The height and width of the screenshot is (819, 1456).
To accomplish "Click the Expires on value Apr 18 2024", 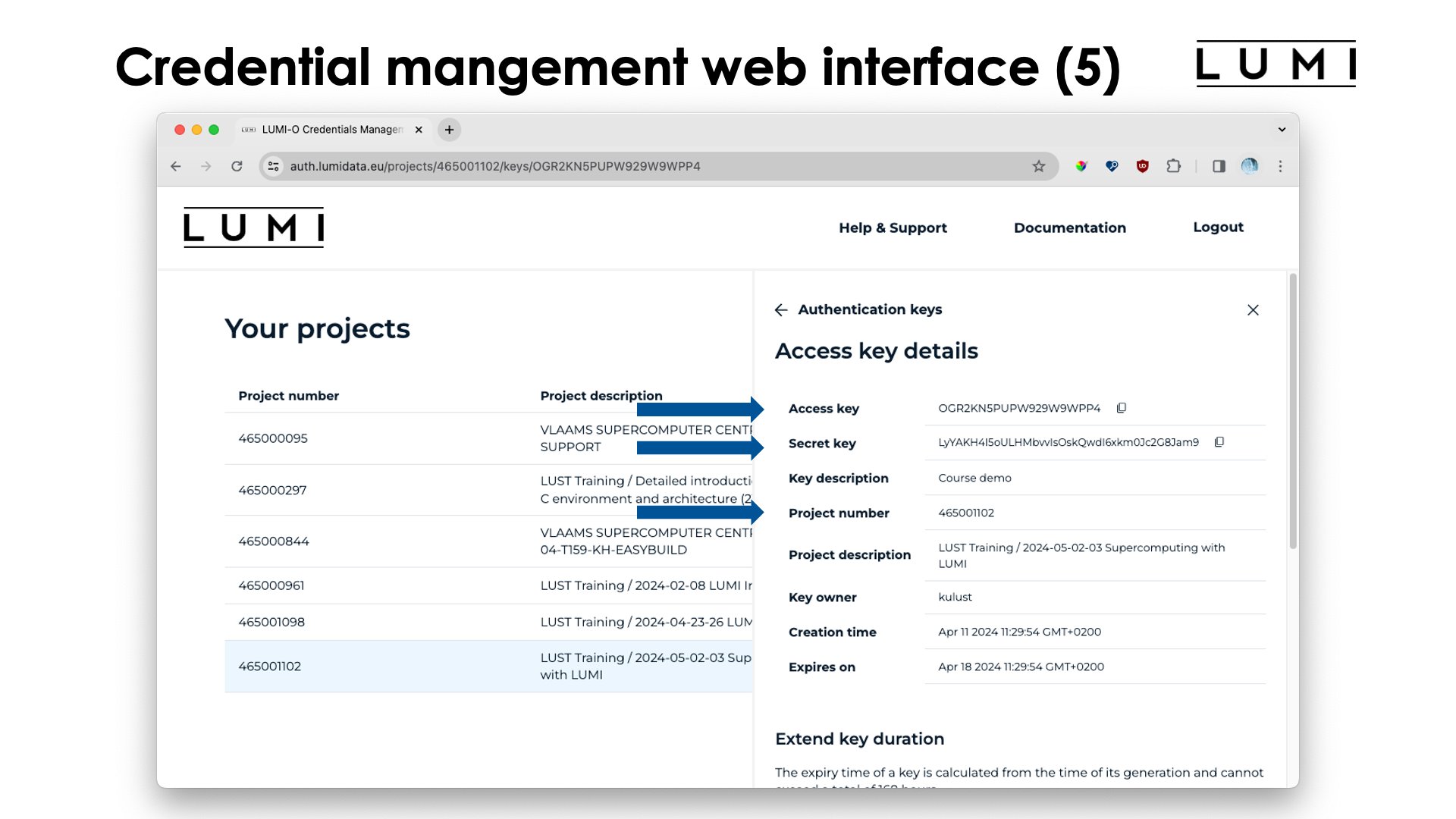I will coord(1021,667).
